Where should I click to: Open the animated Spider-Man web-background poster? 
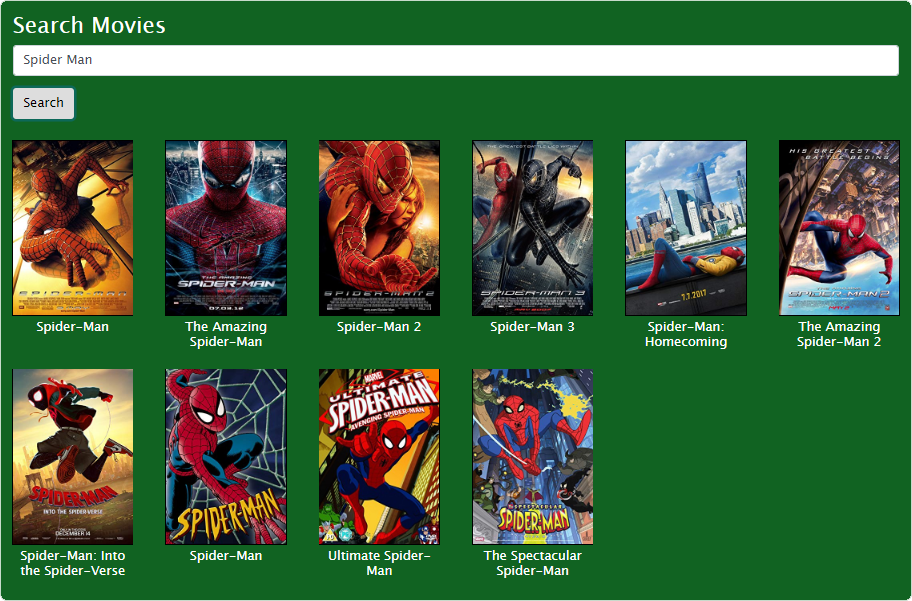(x=226, y=457)
